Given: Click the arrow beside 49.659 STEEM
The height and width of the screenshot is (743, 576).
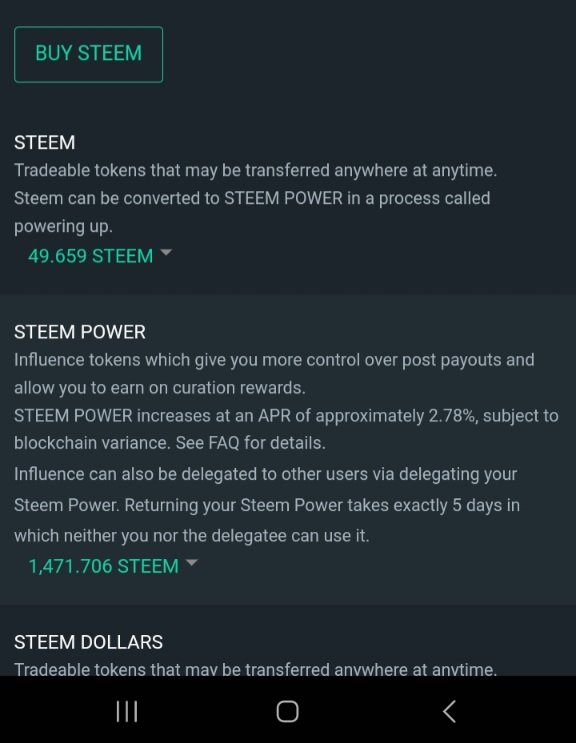Looking at the screenshot, I should (x=166, y=253).
